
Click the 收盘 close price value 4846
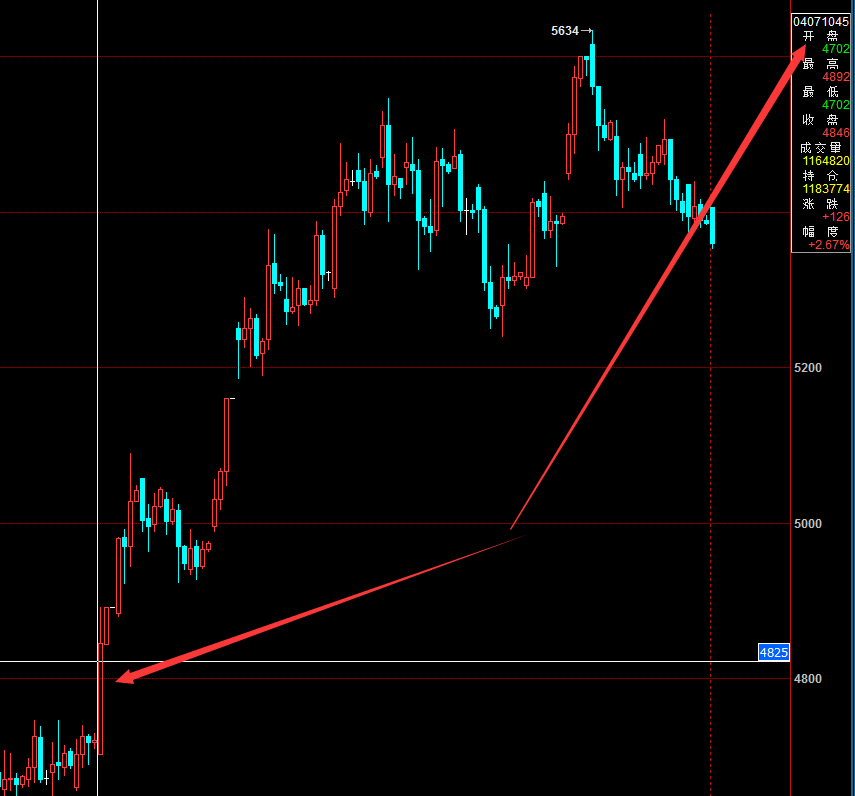[x=835, y=133]
